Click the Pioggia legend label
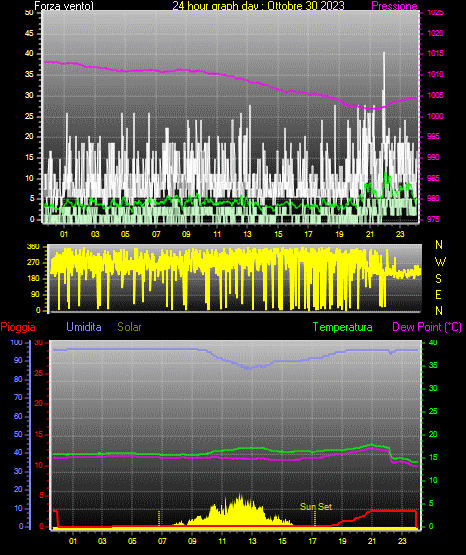This screenshot has height=555, width=466. click(18, 327)
